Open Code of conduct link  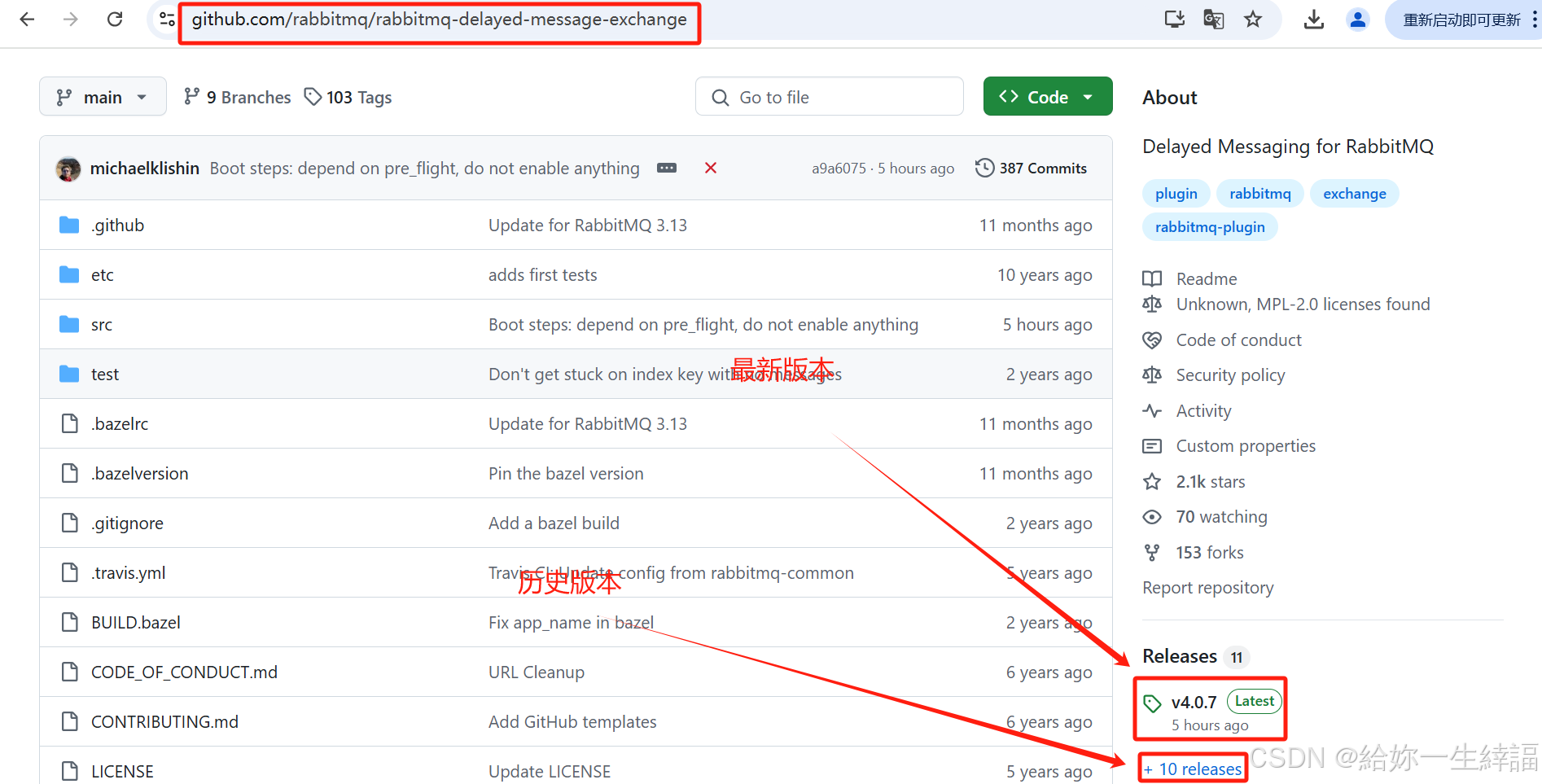pos(1222,340)
